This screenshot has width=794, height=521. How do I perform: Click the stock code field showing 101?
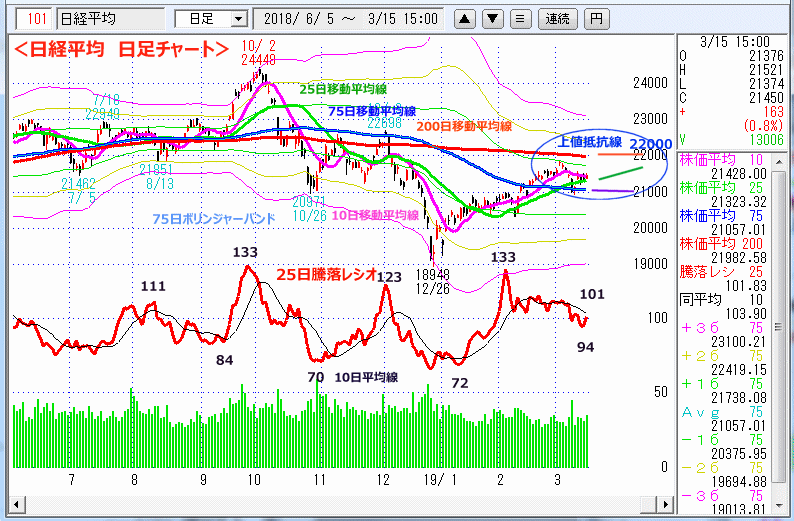pyautogui.click(x=34, y=18)
